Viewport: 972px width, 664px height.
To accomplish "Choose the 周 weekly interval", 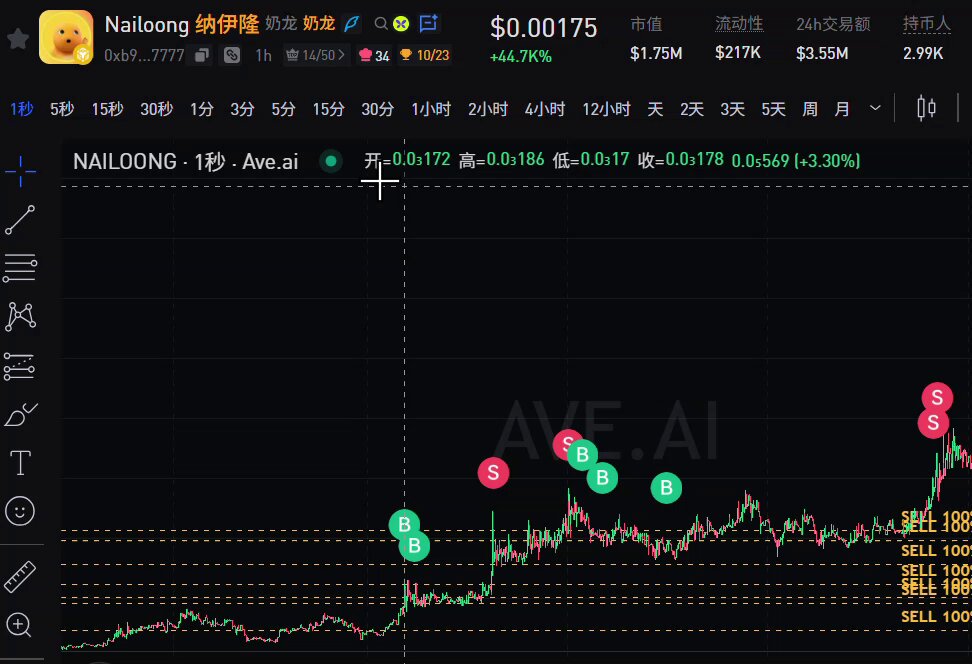I will coord(810,109).
